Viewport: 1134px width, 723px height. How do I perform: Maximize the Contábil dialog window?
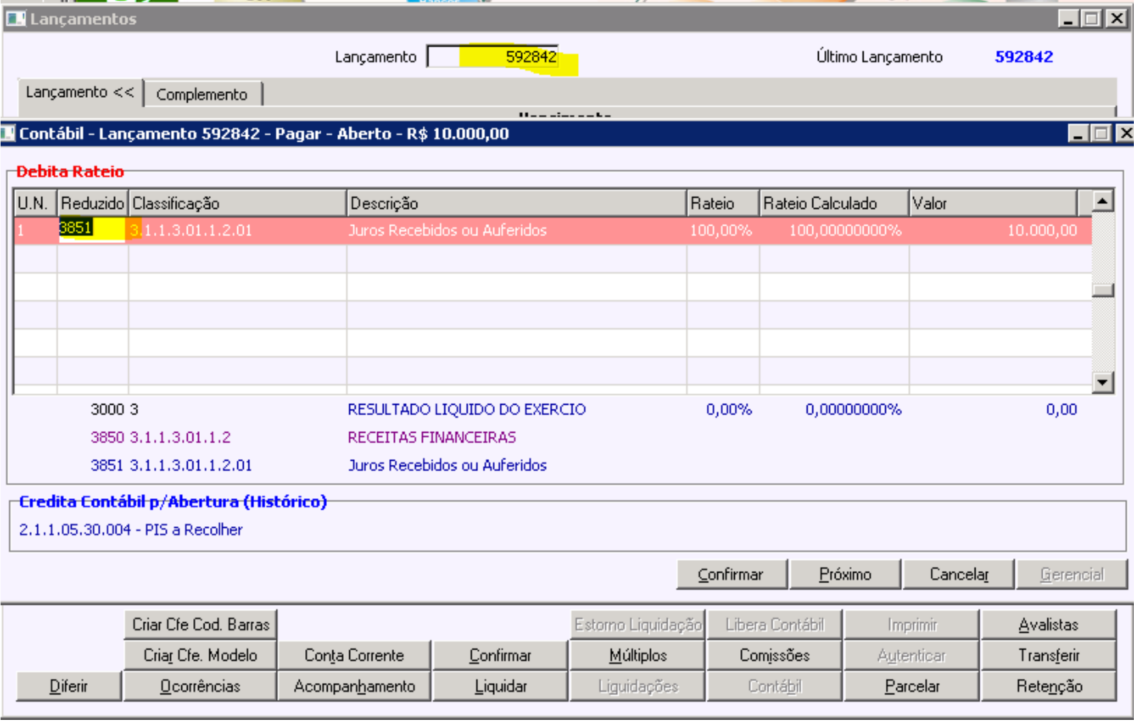[1101, 134]
